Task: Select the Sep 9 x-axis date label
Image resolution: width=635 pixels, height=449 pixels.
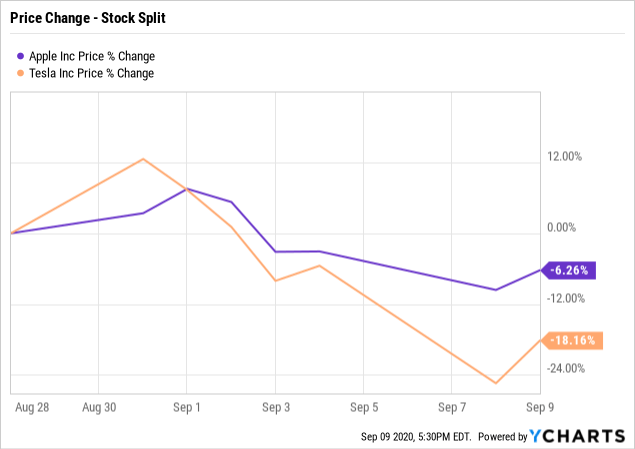Action: [x=540, y=407]
